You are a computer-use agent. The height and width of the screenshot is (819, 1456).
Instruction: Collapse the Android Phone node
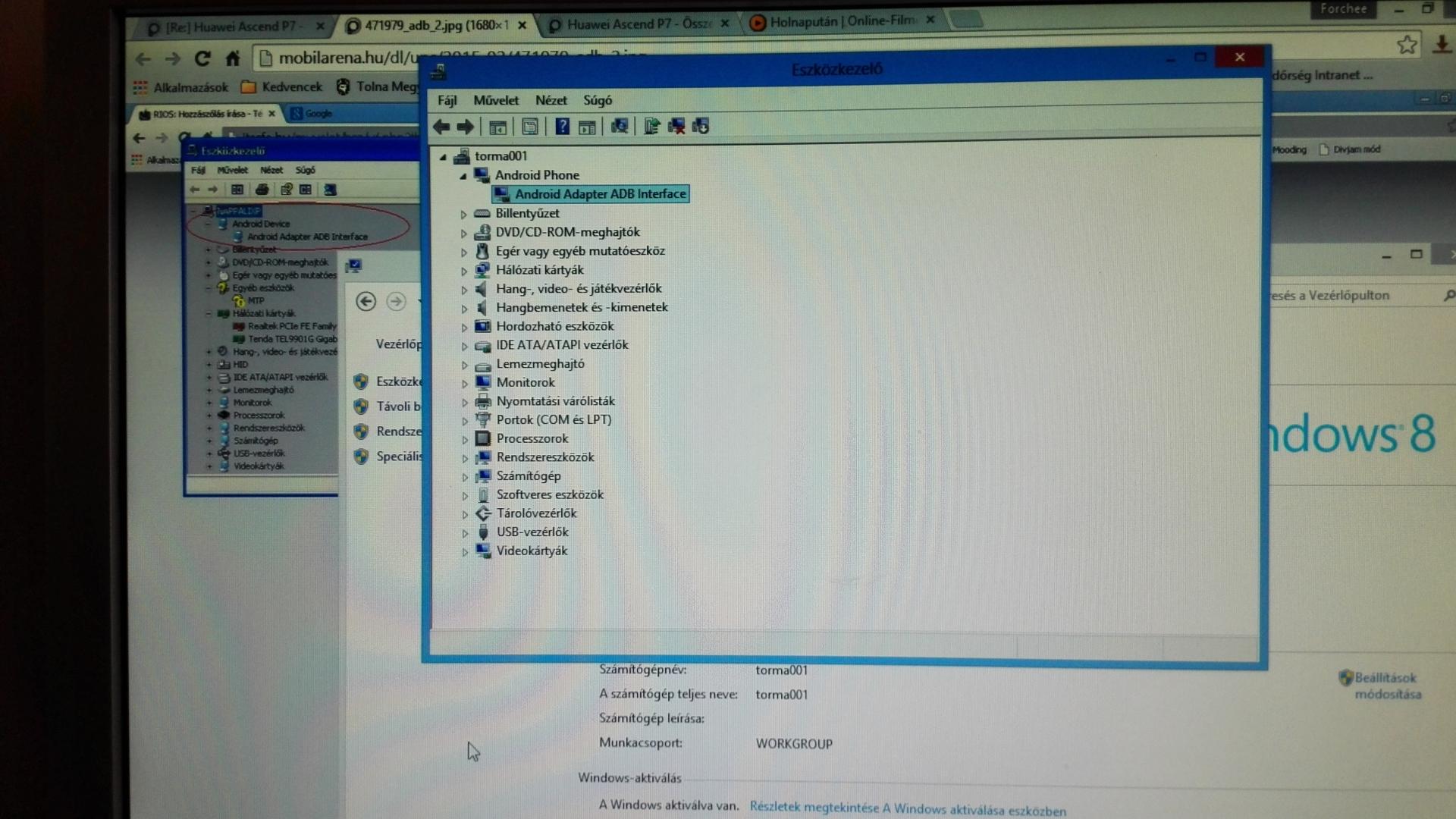463,176
